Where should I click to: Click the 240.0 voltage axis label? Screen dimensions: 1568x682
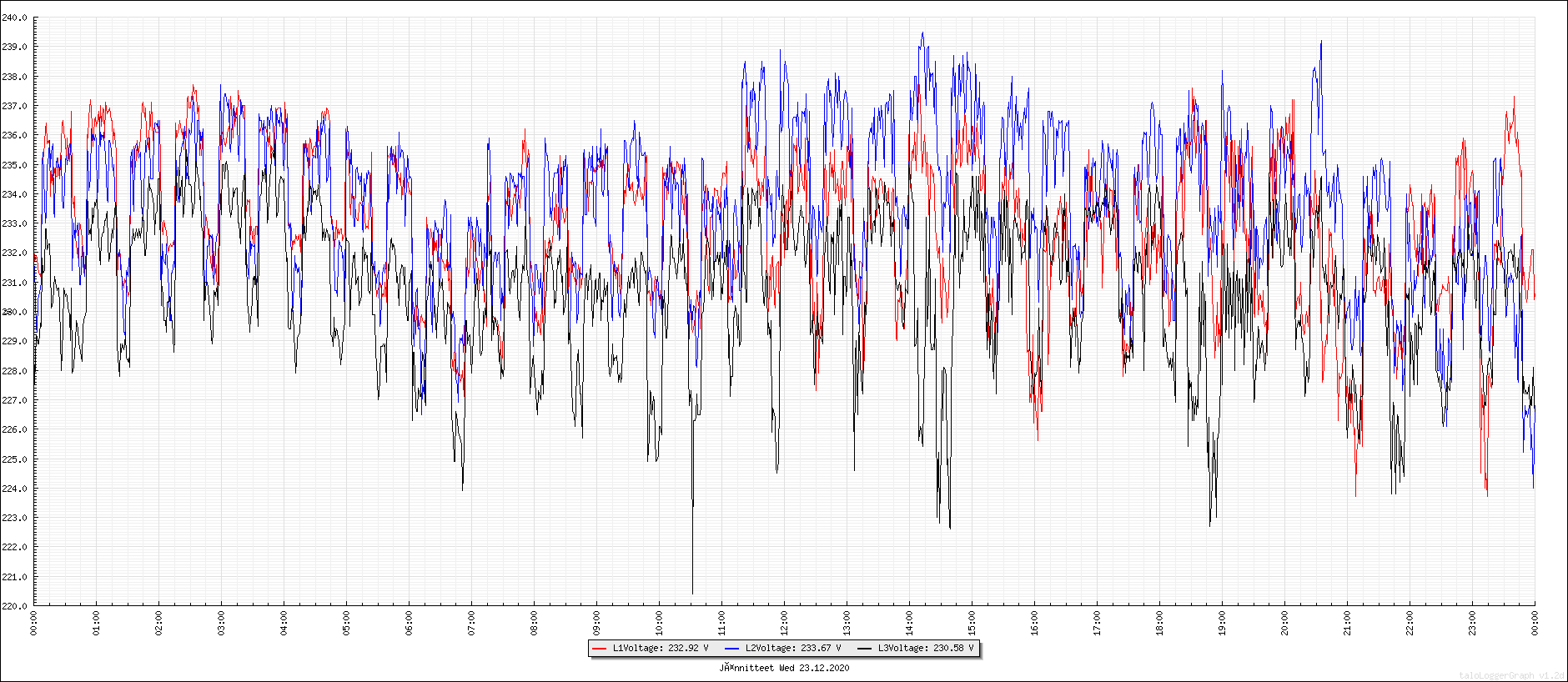[x=14, y=18]
